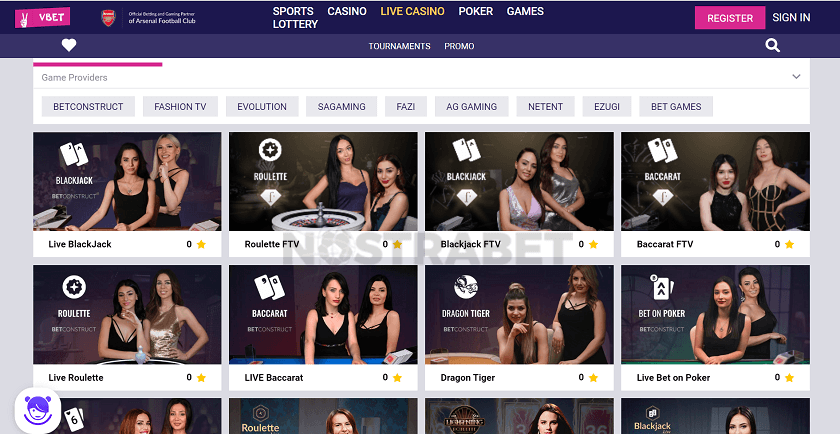Open the search magnifier icon

coord(772,46)
